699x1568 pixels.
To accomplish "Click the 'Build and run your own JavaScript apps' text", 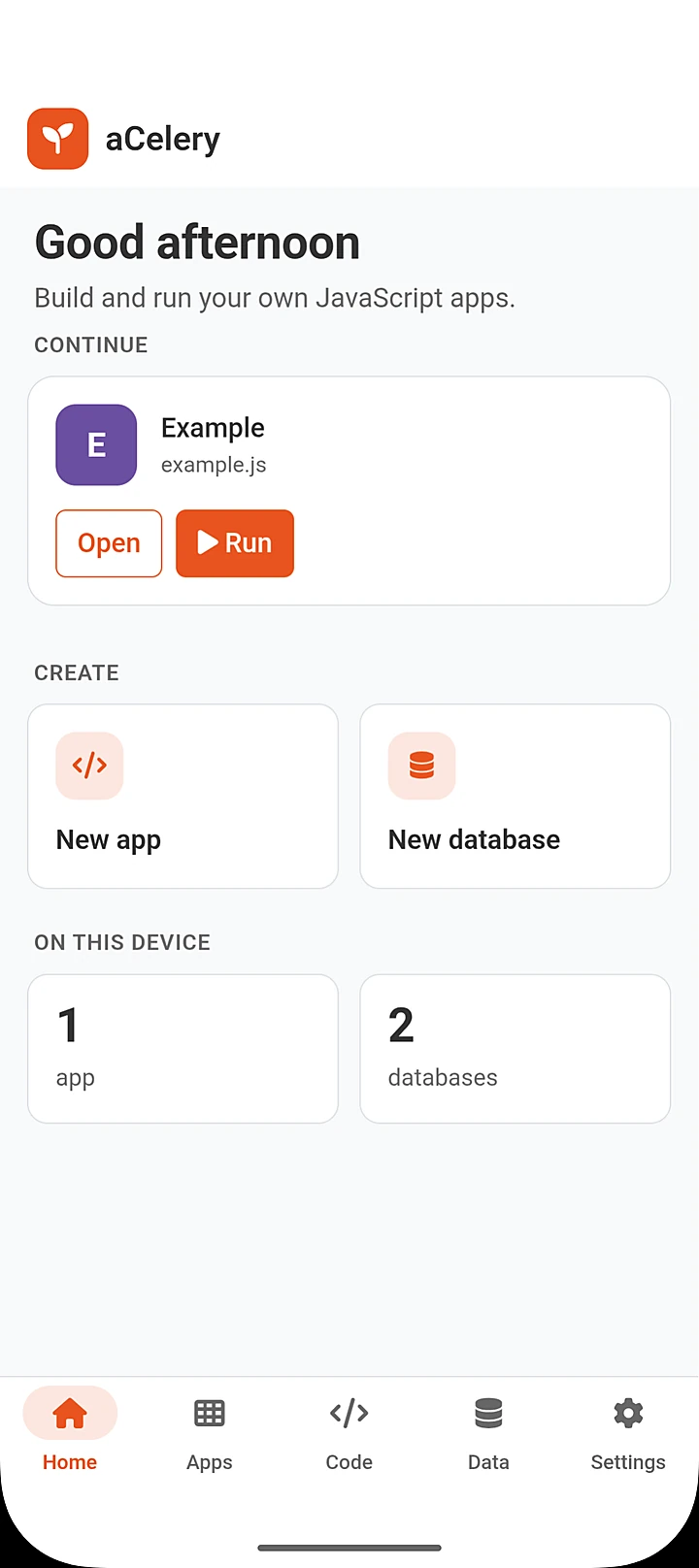I will tap(275, 298).
